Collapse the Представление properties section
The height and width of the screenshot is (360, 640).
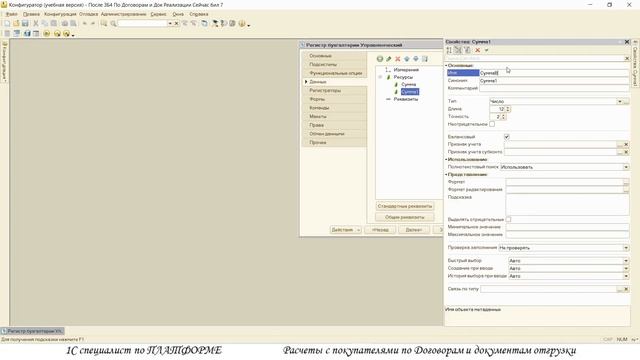click(x=446, y=175)
